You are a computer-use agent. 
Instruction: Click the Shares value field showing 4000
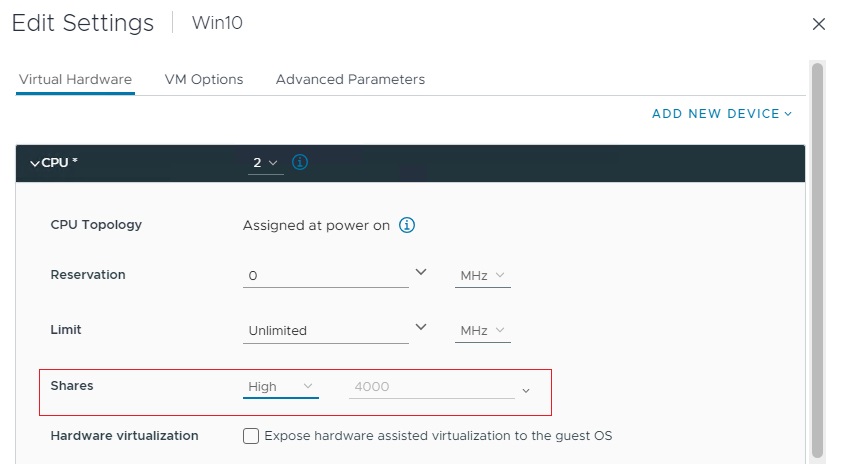coord(430,387)
